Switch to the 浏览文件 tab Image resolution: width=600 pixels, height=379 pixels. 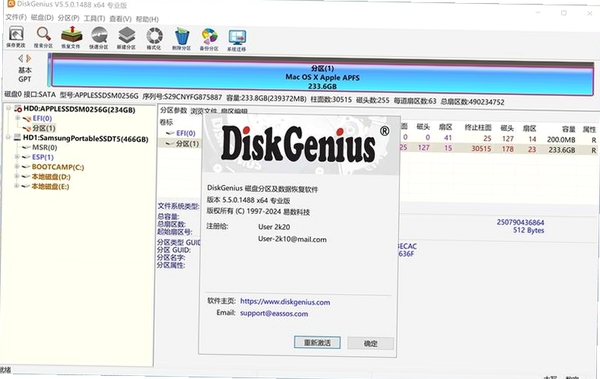(204, 111)
